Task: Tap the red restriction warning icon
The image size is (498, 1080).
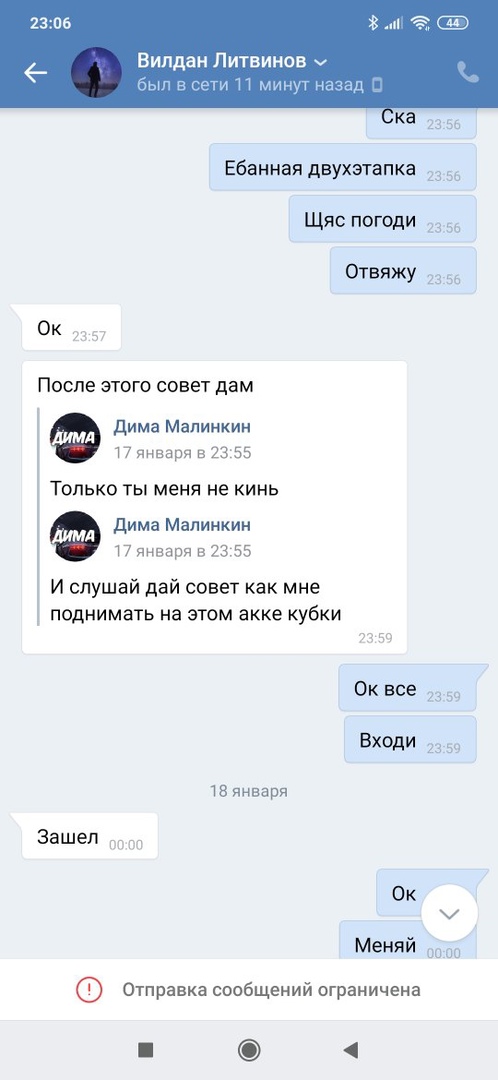Action: coord(89,990)
